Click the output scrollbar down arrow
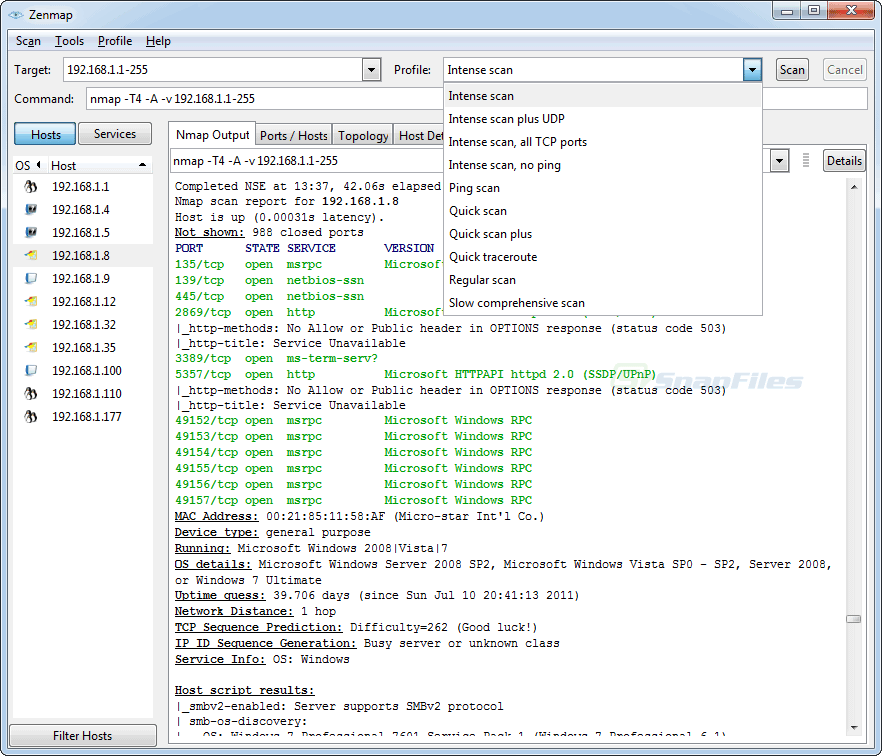 pyautogui.click(x=854, y=728)
